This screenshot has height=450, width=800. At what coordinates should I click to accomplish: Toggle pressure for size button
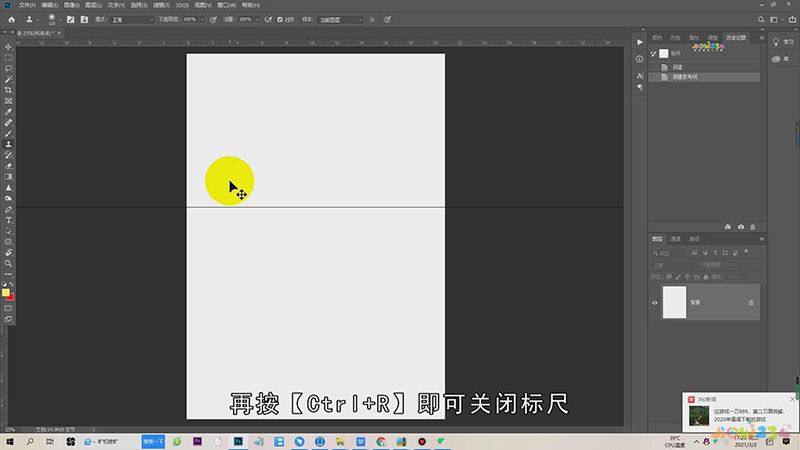point(388,19)
